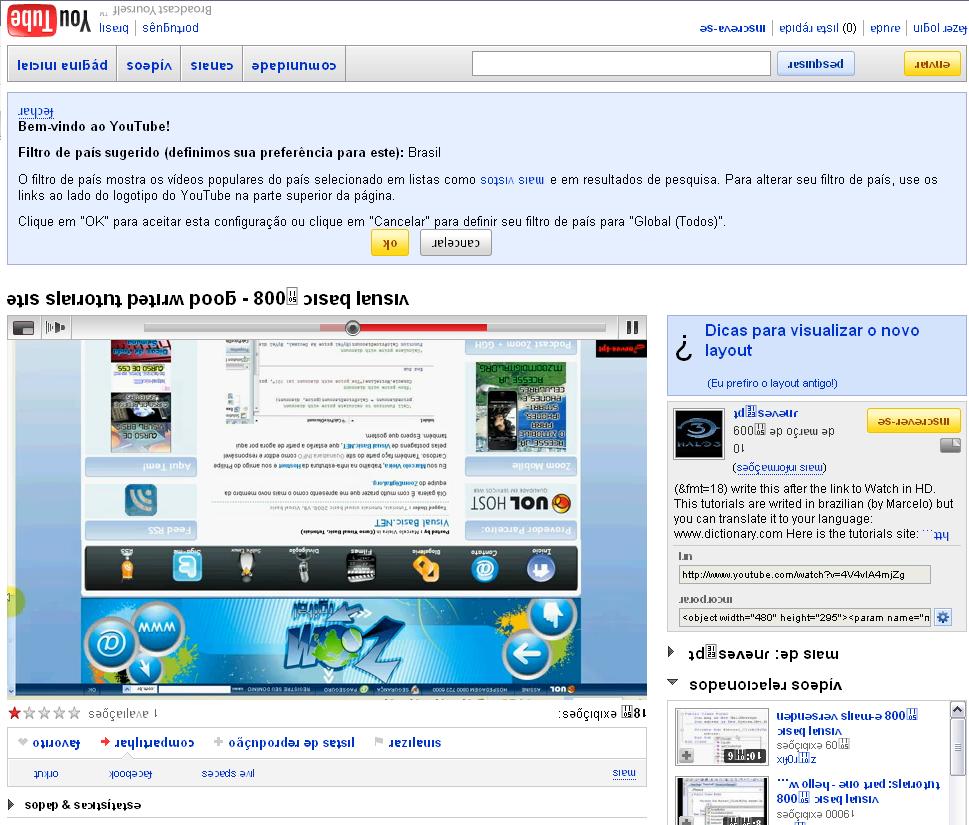Click the ajuda link in the top bar
The image size is (969, 825).
click(885, 28)
